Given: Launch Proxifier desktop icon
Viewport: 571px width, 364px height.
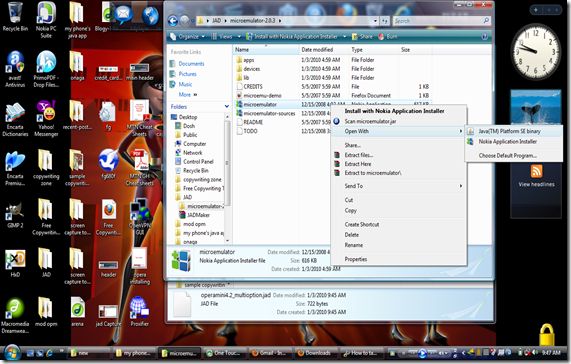Looking at the screenshot, I should 139,311.
